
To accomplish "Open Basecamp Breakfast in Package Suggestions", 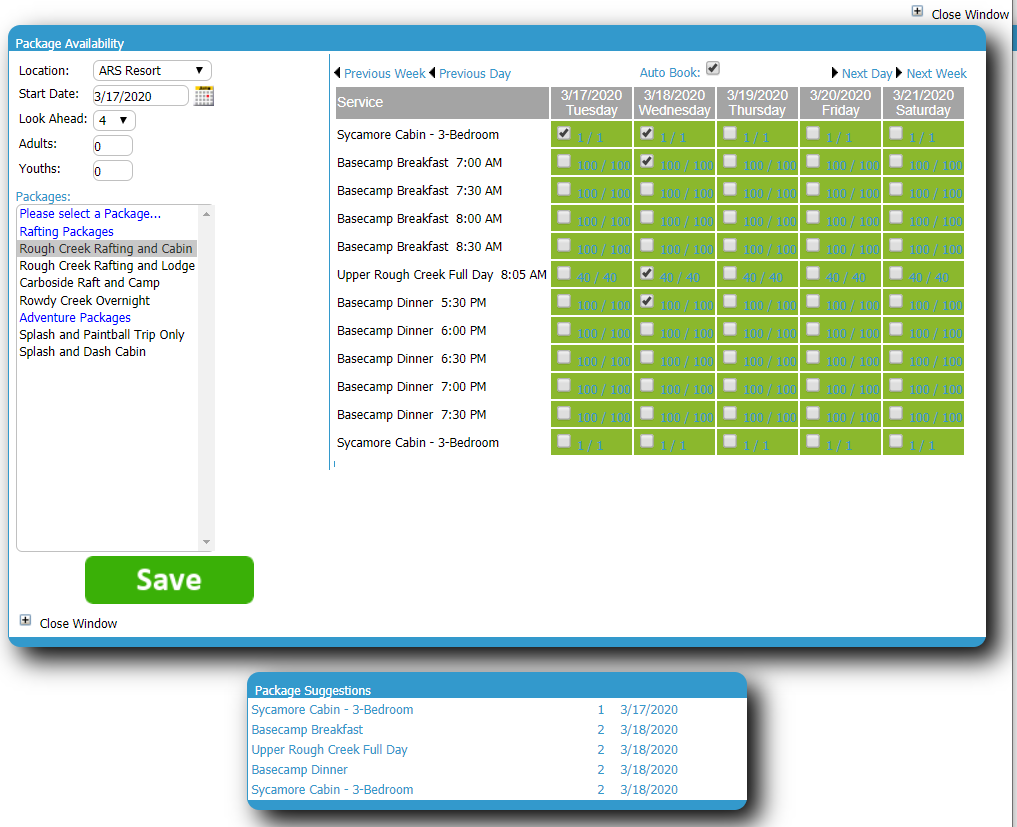I will tap(307, 730).
